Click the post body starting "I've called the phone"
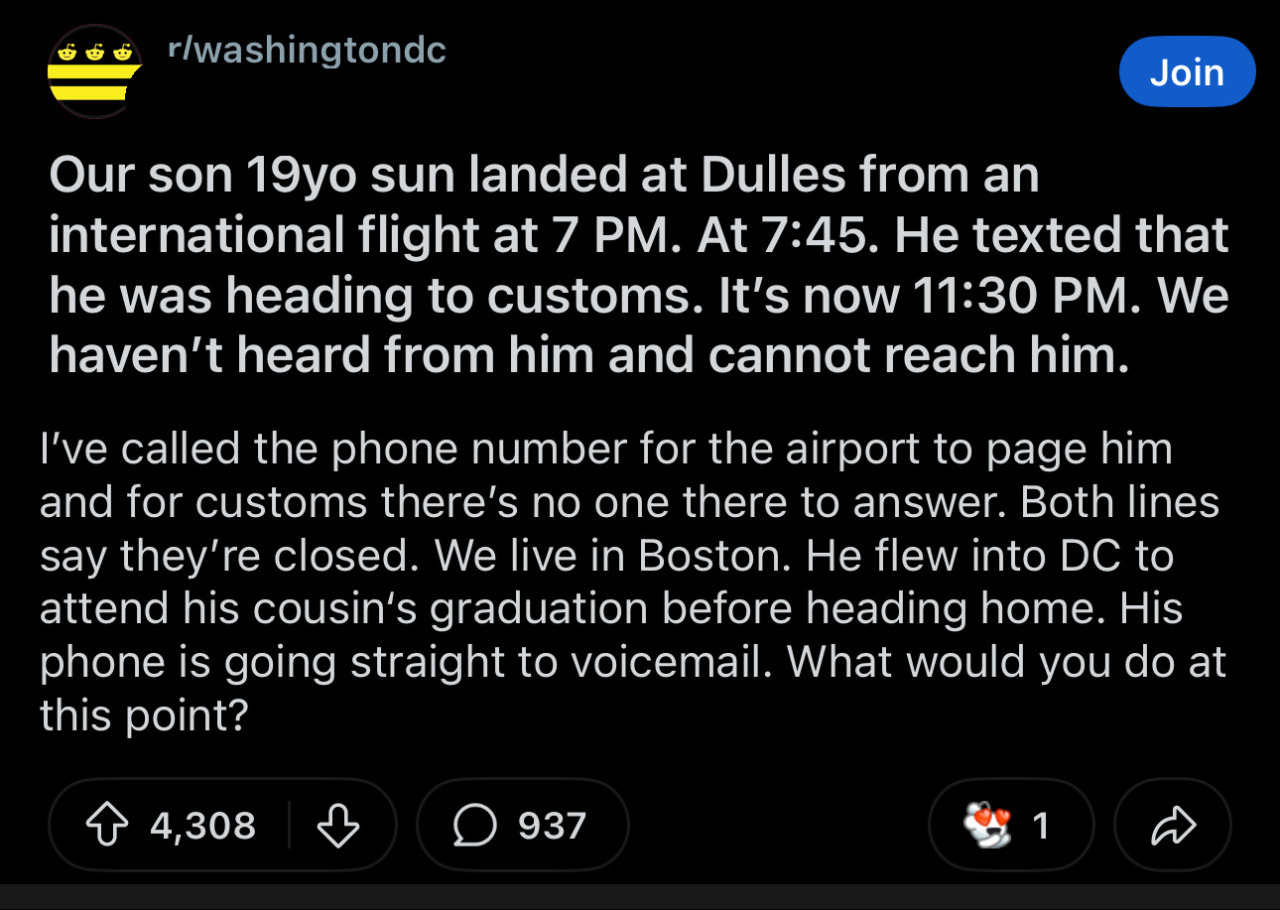This screenshot has height=910, width=1280. click(632, 583)
